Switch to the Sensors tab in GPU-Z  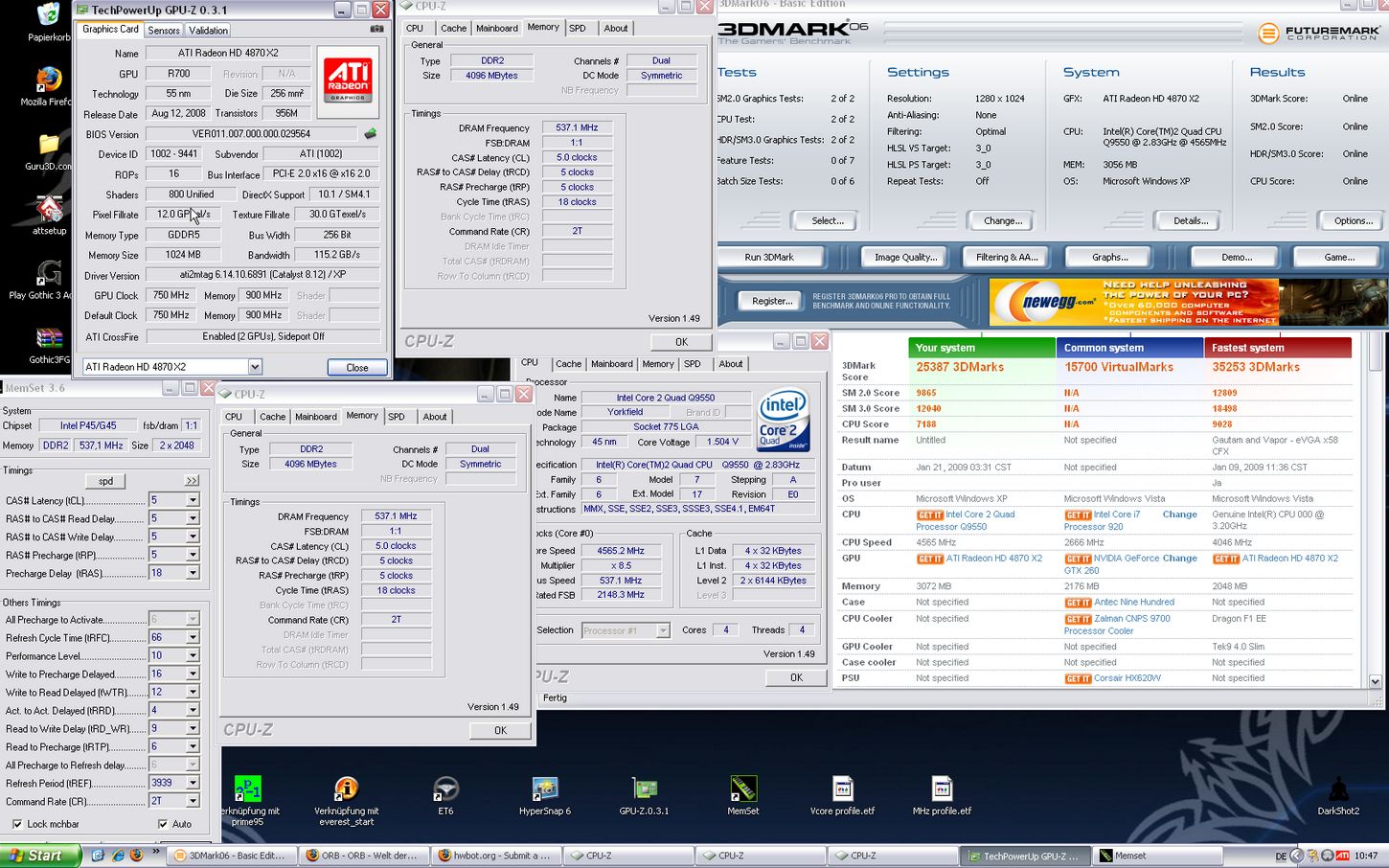coord(164,30)
